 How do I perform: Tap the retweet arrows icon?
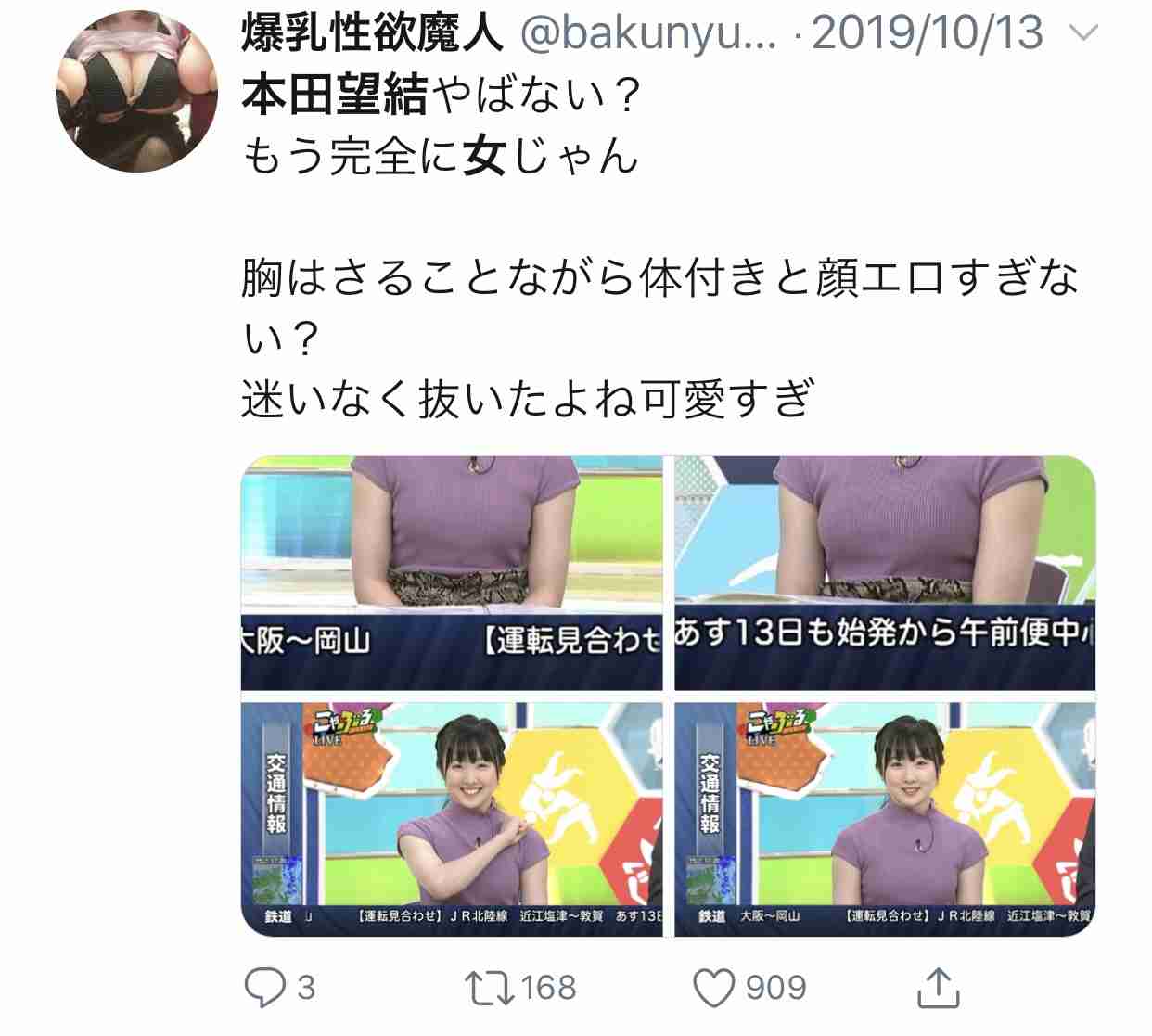click(489, 988)
